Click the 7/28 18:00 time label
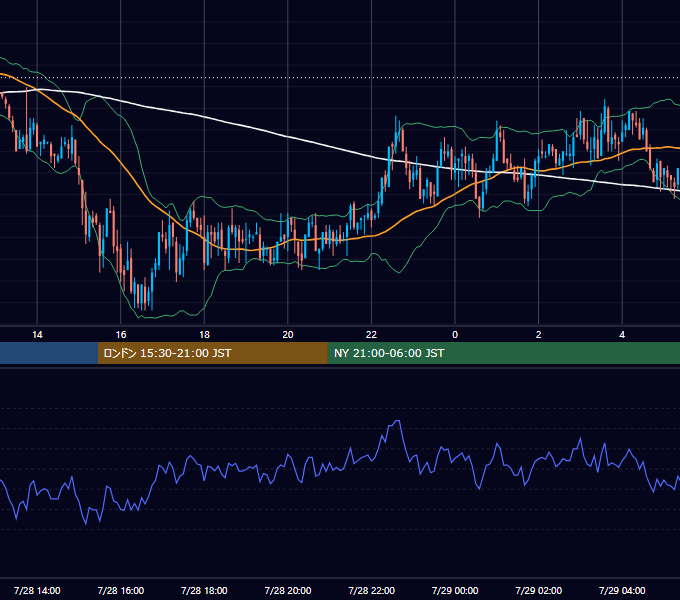This screenshot has height=600, width=680. (204, 590)
